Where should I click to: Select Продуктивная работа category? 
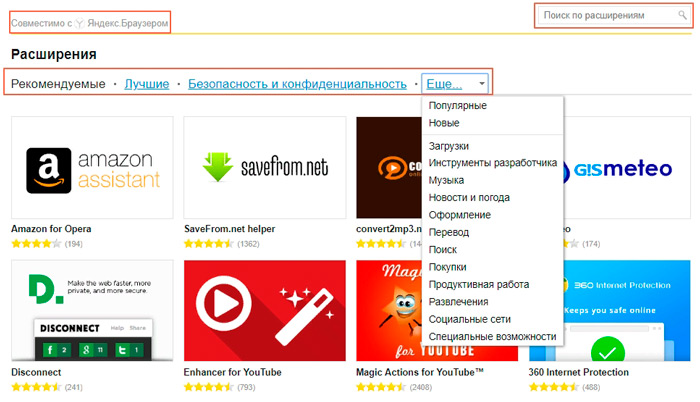[479, 285]
